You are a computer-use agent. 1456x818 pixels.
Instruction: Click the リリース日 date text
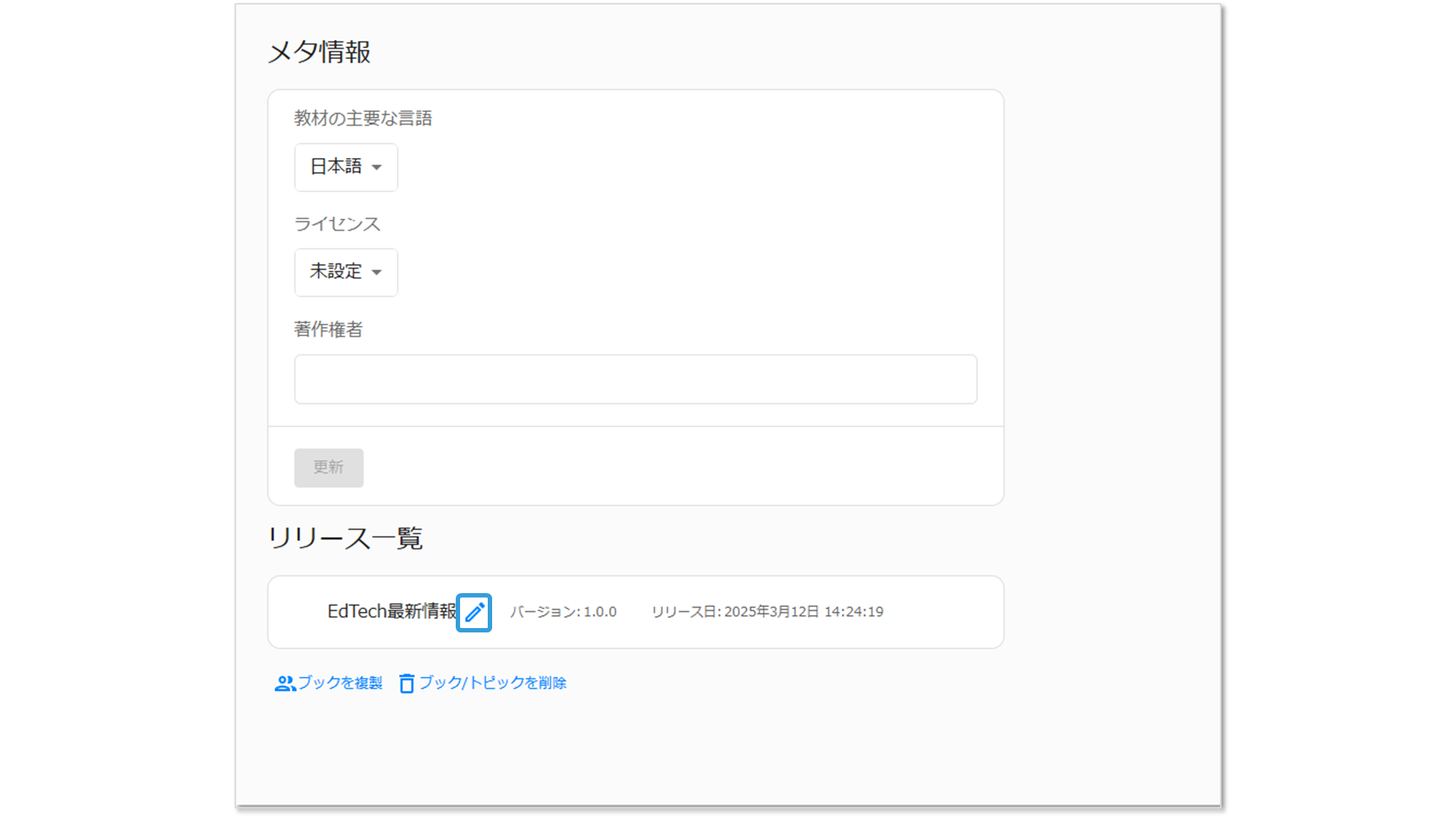pyautogui.click(x=767, y=612)
